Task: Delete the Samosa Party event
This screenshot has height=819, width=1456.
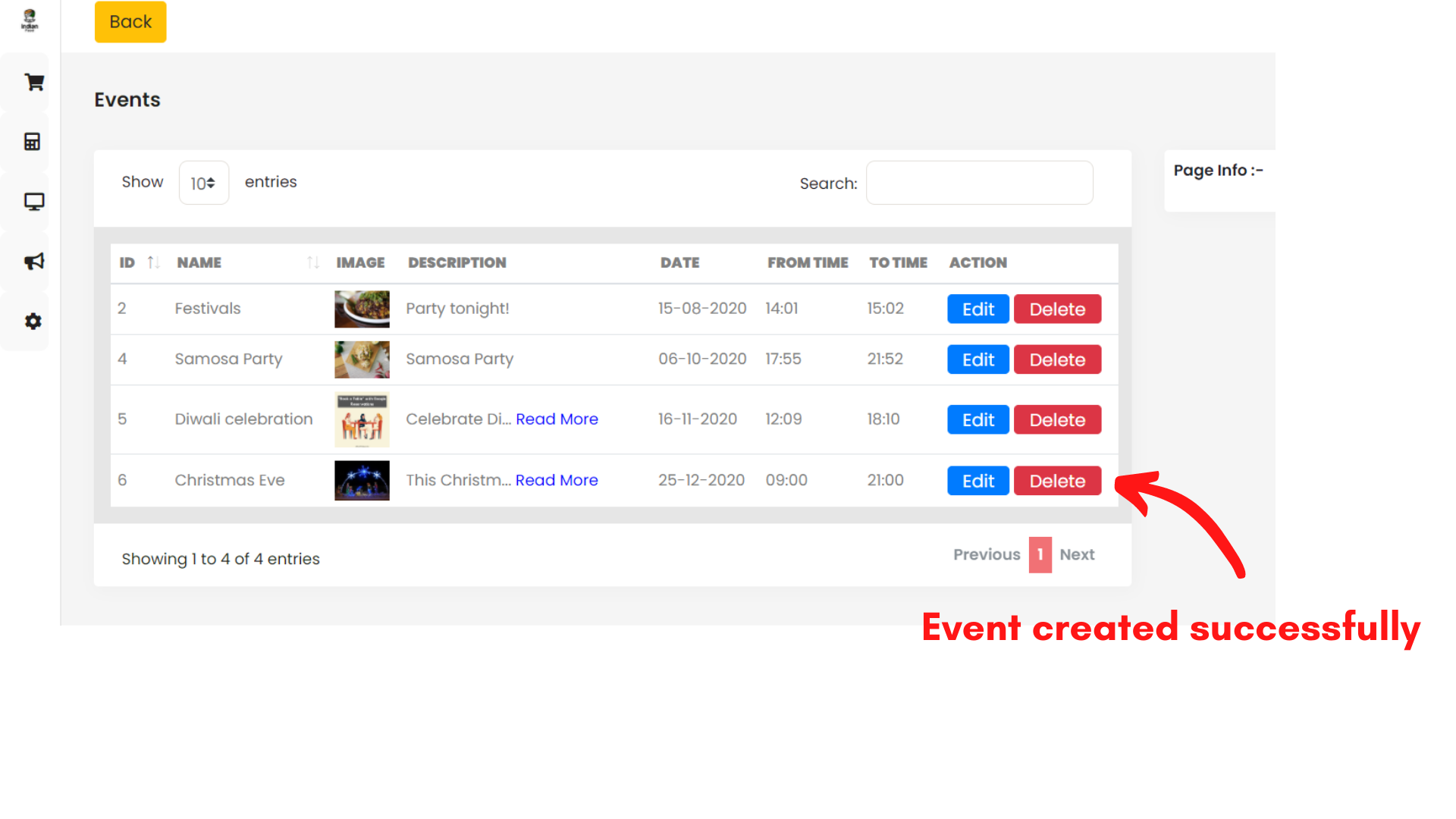Action: pyautogui.click(x=1056, y=359)
